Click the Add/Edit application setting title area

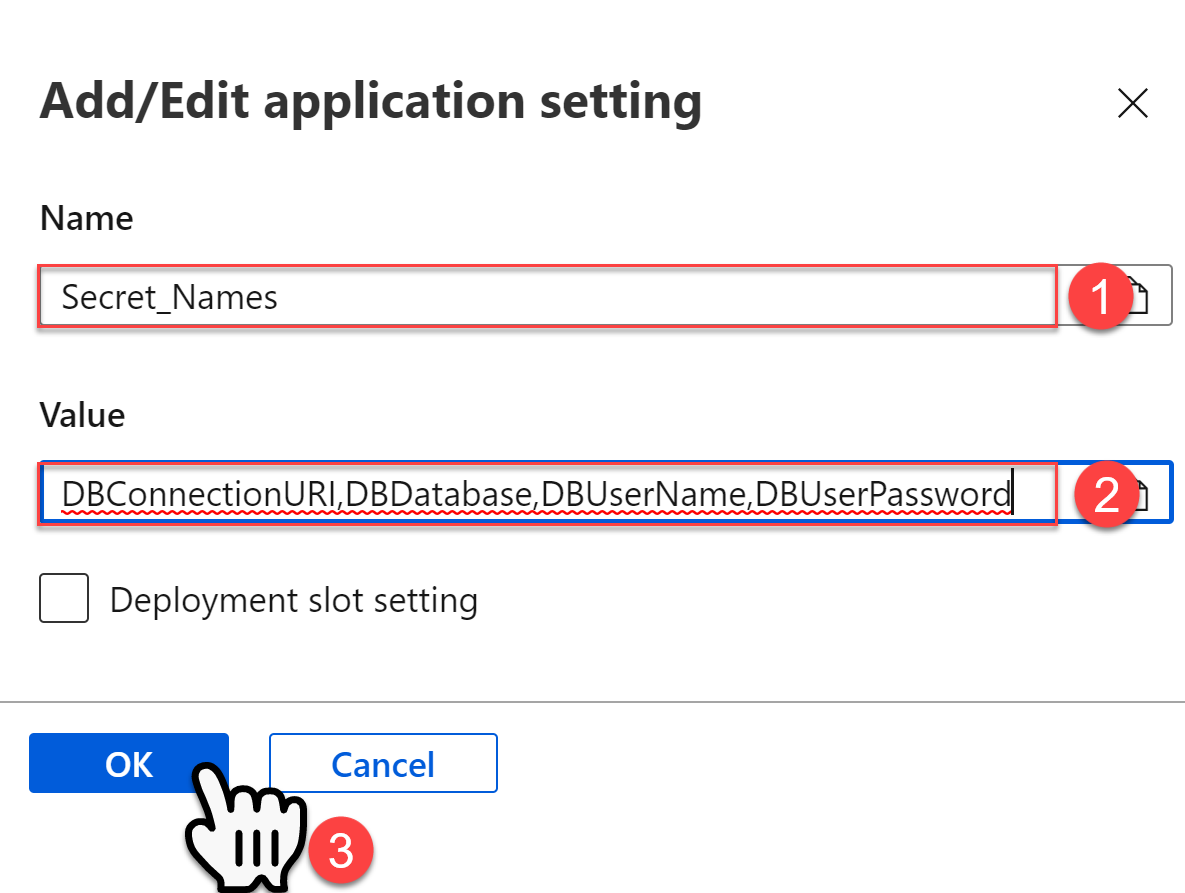(x=370, y=100)
